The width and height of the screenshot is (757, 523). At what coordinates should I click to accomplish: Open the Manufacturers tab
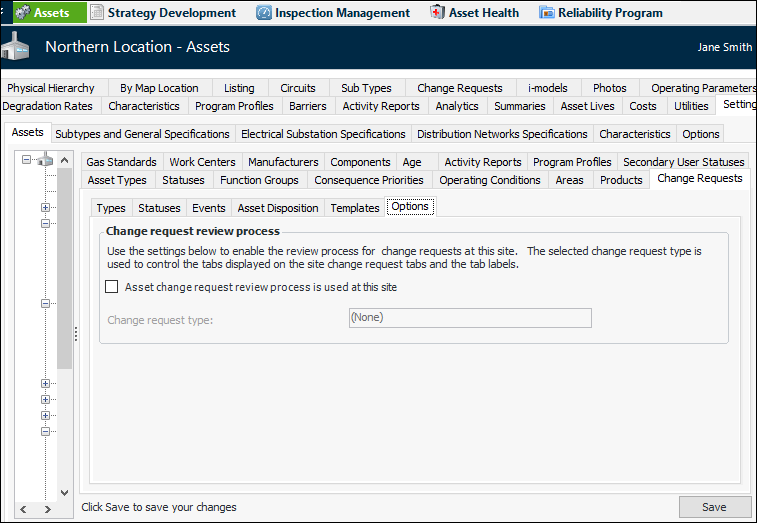point(283,162)
